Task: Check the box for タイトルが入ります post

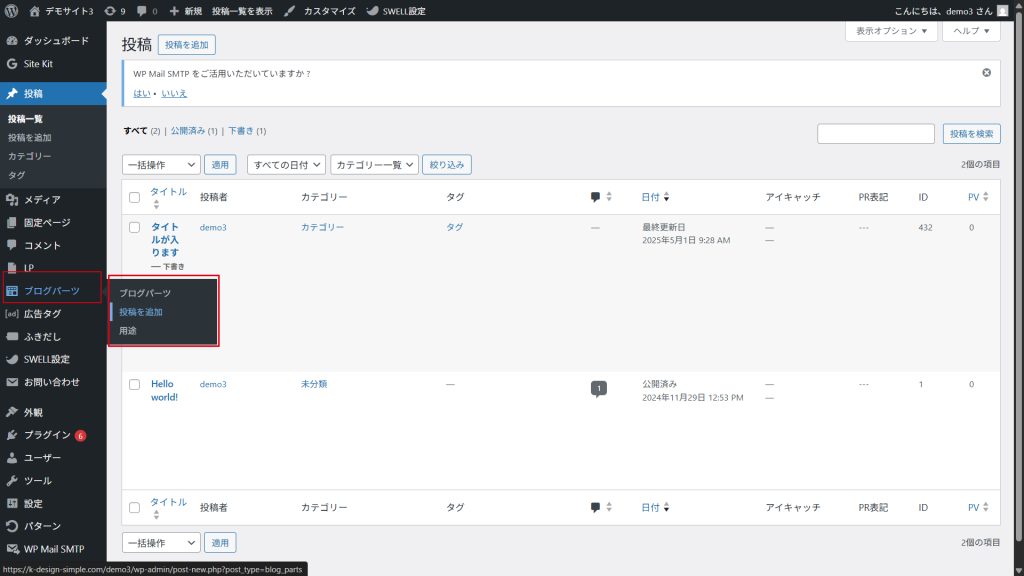Action: 134,228
